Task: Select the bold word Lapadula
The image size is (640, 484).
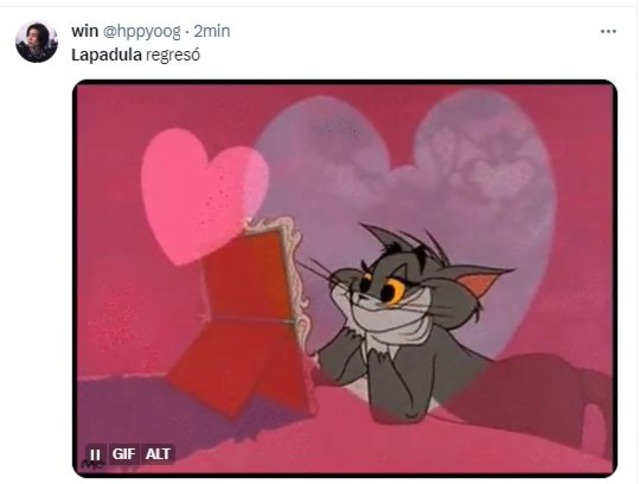Action: point(107,55)
